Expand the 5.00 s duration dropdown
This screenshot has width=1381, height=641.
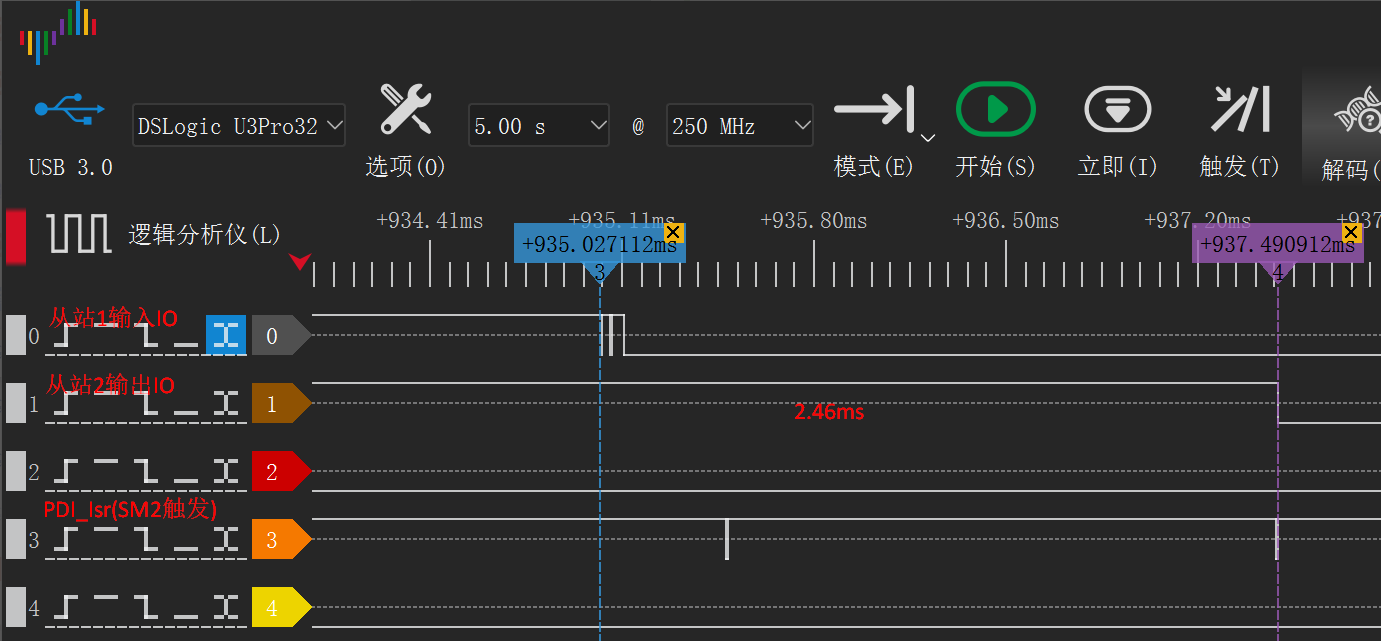(x=539, y=126)
